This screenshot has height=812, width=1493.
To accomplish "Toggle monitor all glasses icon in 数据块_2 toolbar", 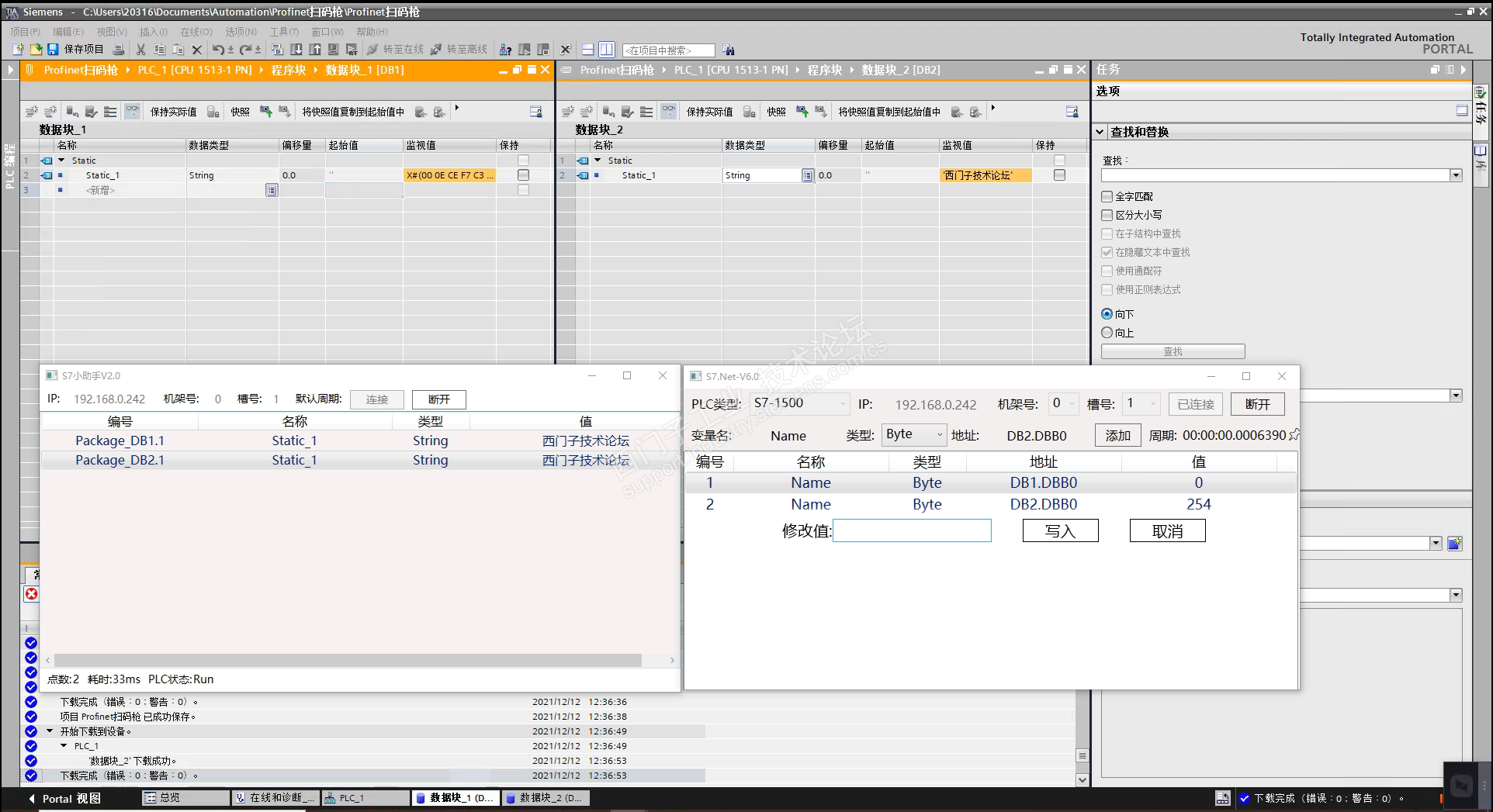I will coord(668,112).
